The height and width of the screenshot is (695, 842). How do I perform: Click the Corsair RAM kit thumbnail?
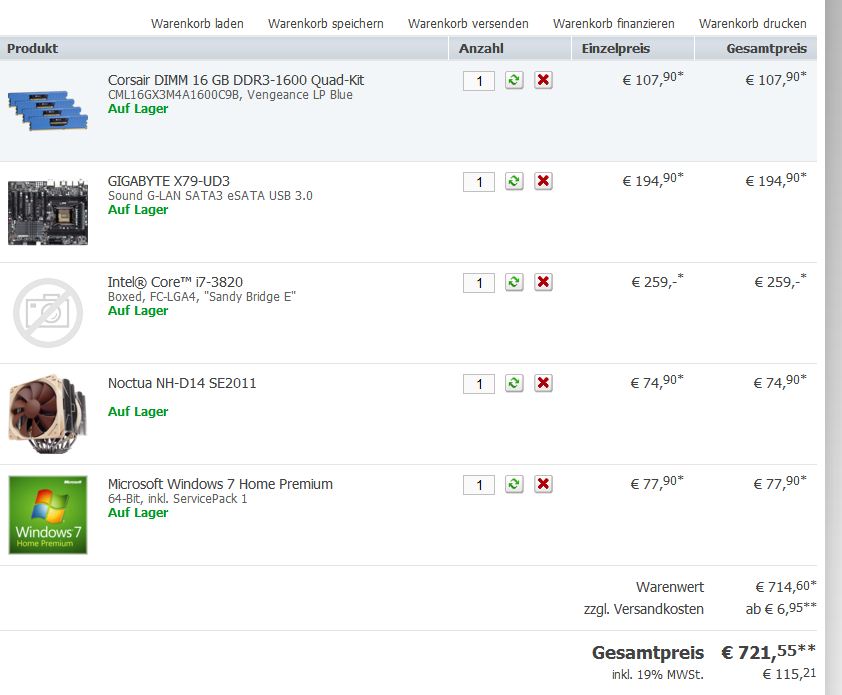48,110
